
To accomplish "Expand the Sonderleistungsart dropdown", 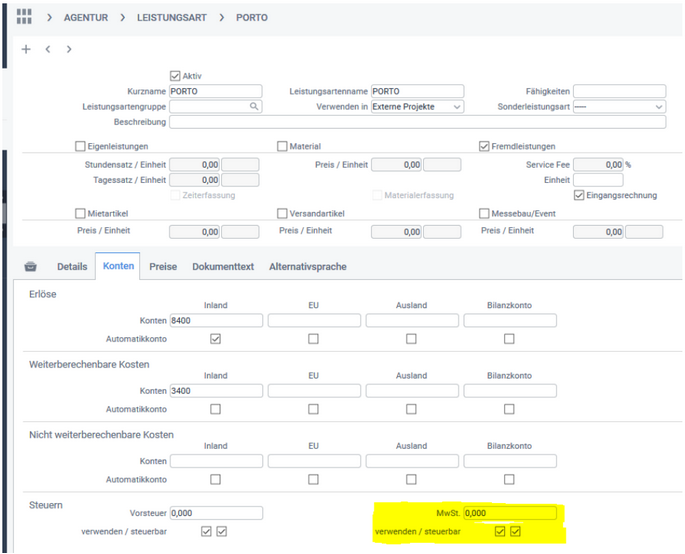I will [x=619, y=106].
